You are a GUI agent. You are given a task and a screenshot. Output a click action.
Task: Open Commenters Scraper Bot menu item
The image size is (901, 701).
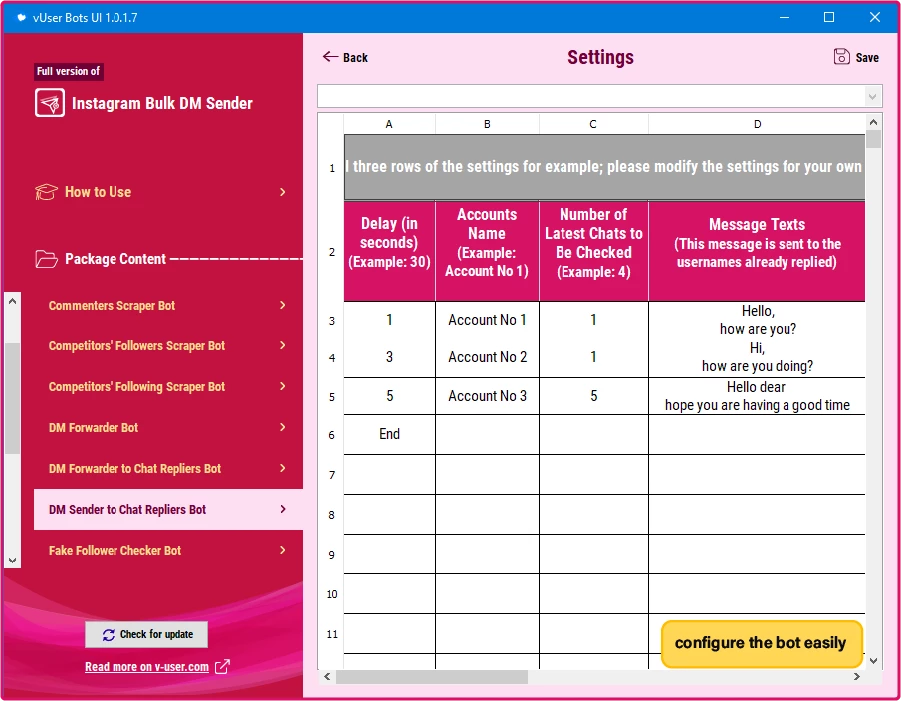click(168, 305)
